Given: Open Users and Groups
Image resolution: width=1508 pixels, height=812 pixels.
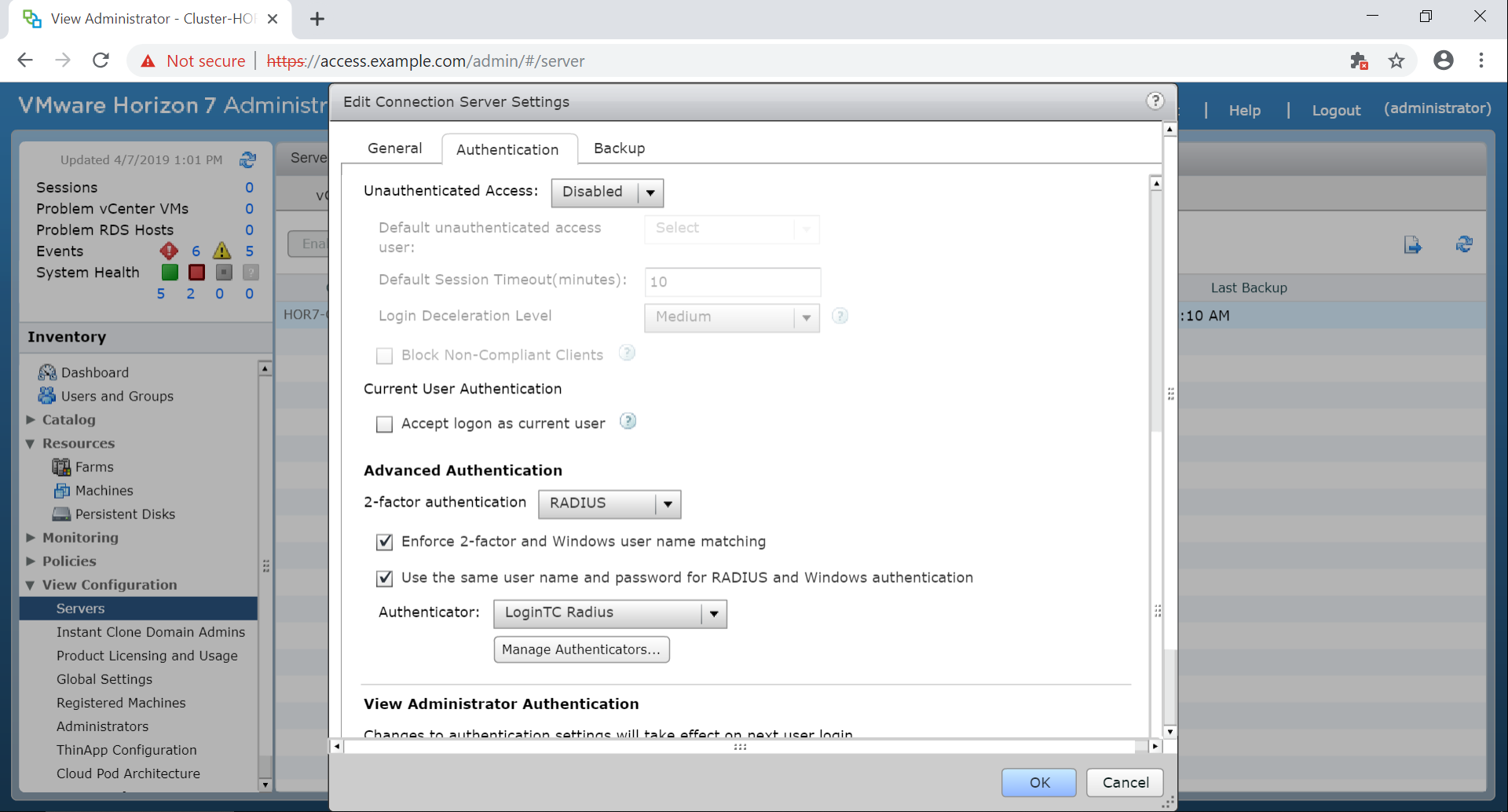Looking at the screenshot, I should click(x=117, y=396).
